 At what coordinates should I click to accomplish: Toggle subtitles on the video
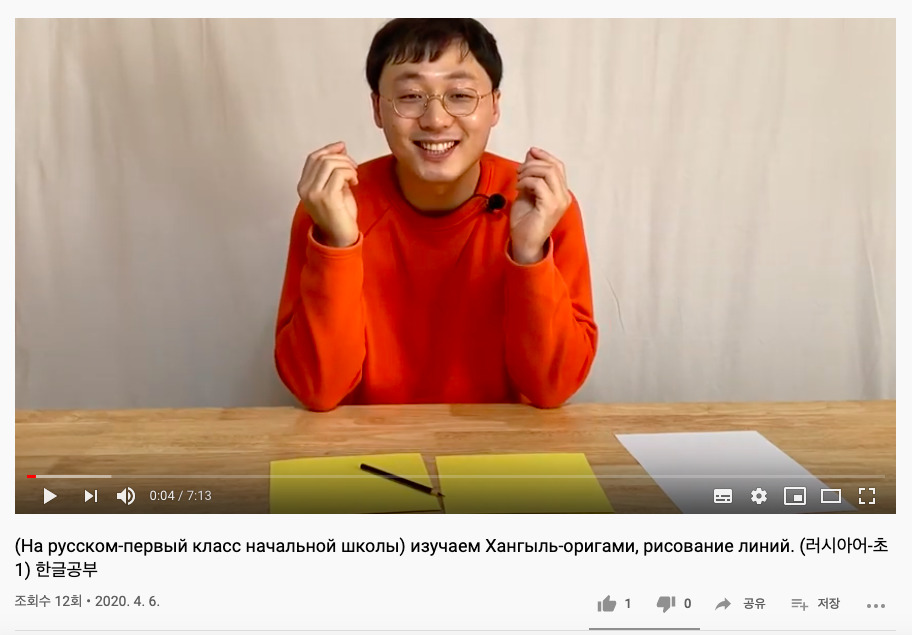tap(723, 496)
